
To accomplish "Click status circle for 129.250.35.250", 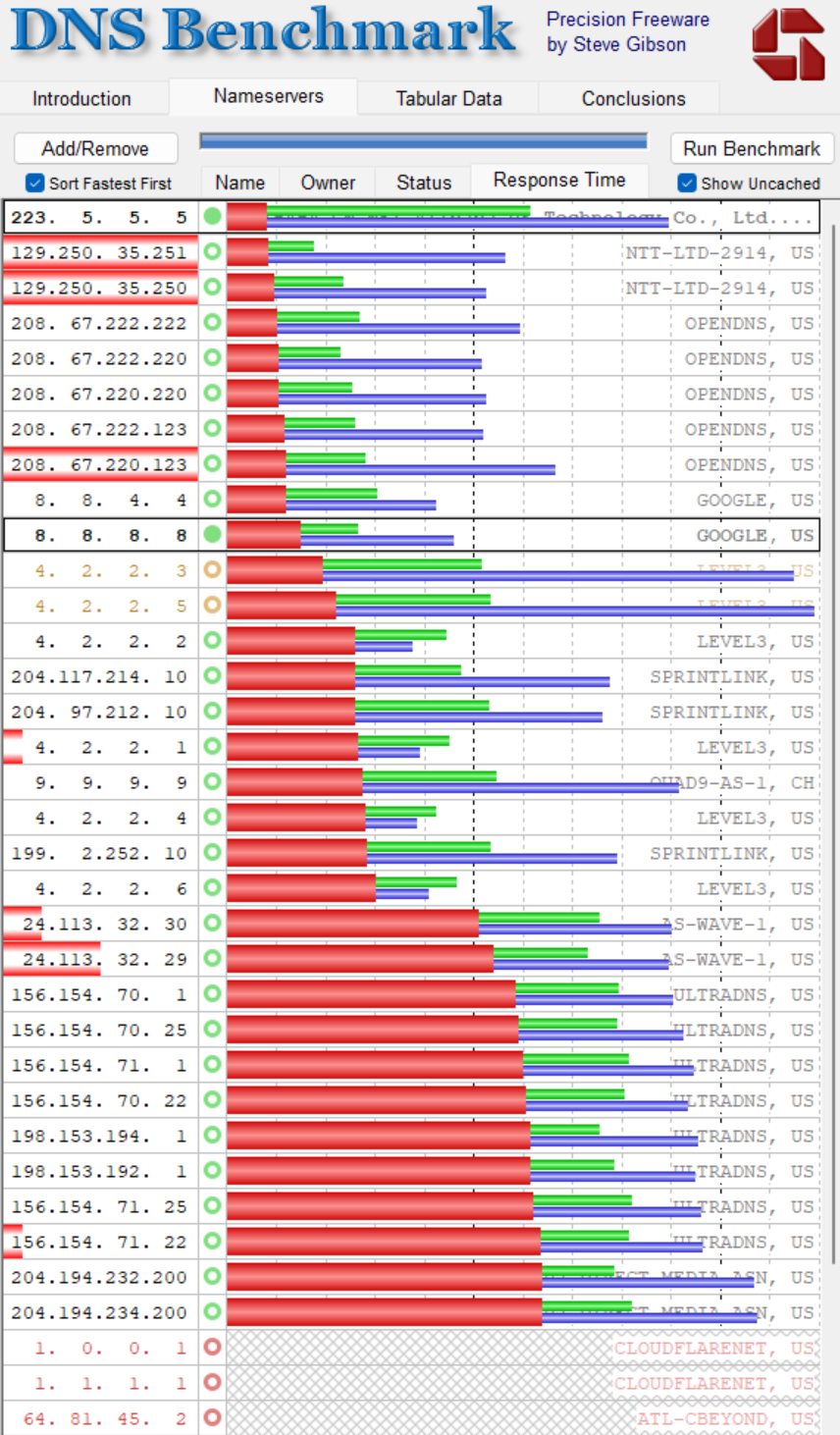I will (x=212, y=287).
